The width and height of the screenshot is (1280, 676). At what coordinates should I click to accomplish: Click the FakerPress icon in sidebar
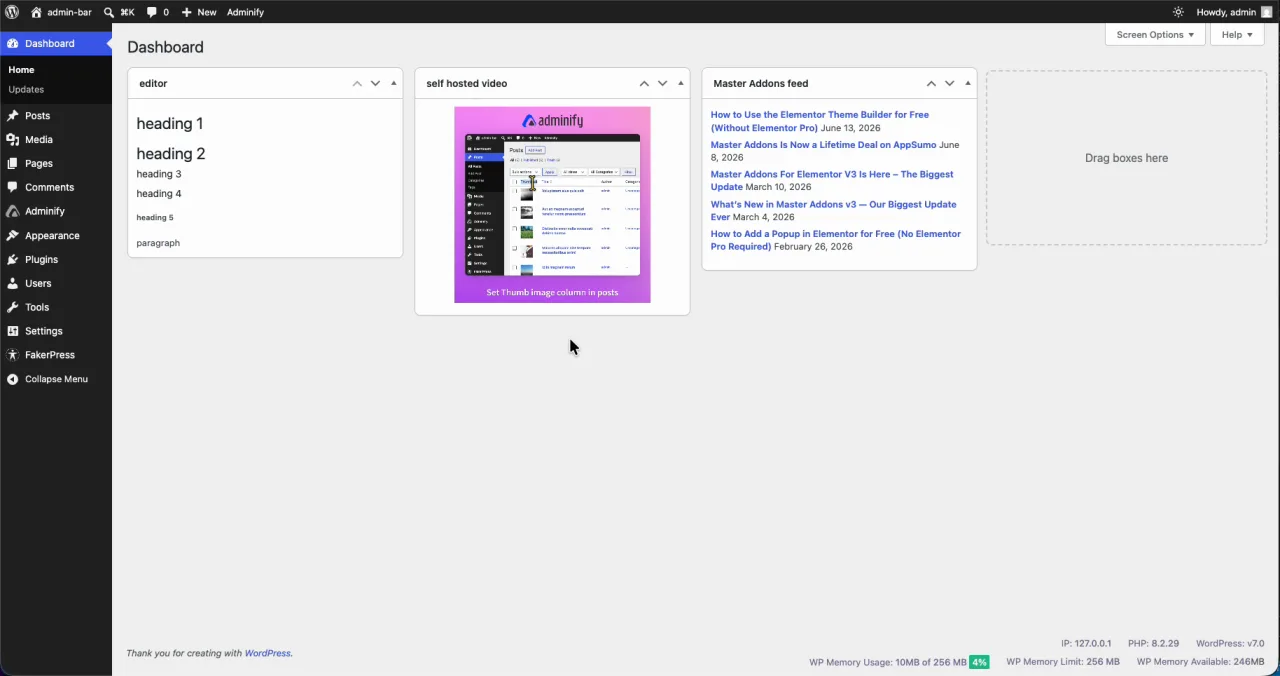tap(12, 355)
